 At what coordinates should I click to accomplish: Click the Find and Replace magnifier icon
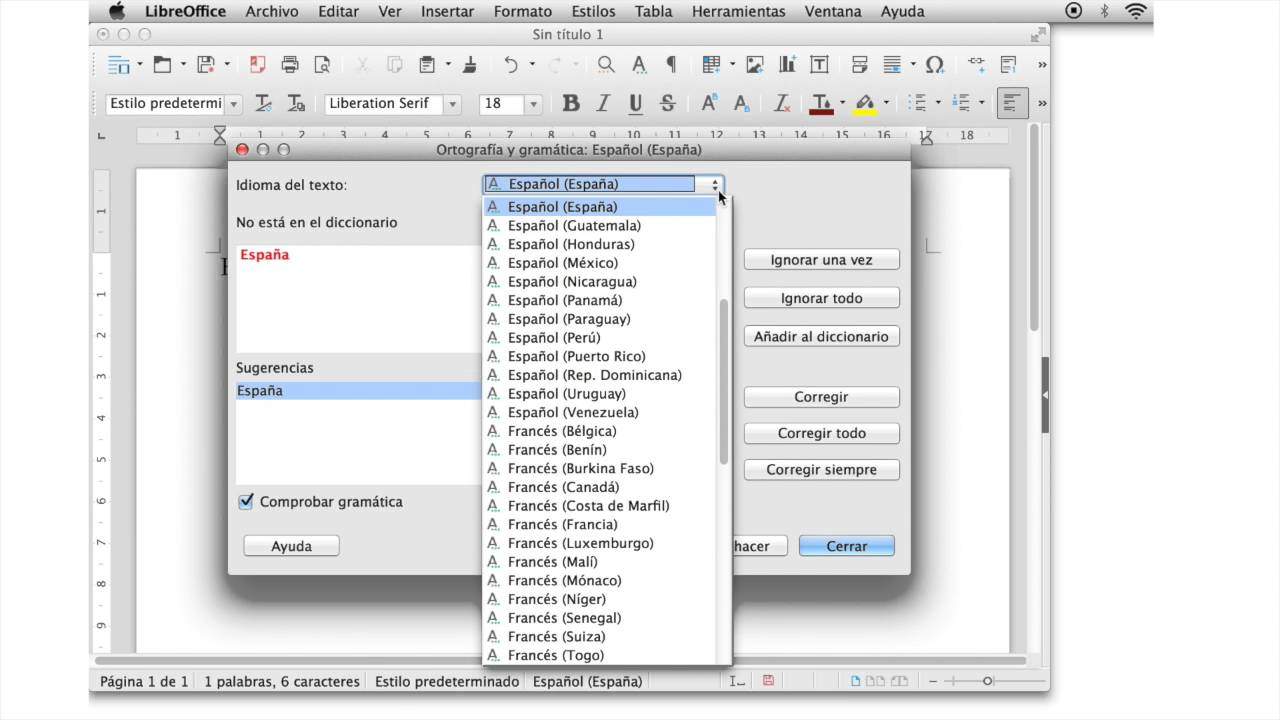[x=606, y=65]
